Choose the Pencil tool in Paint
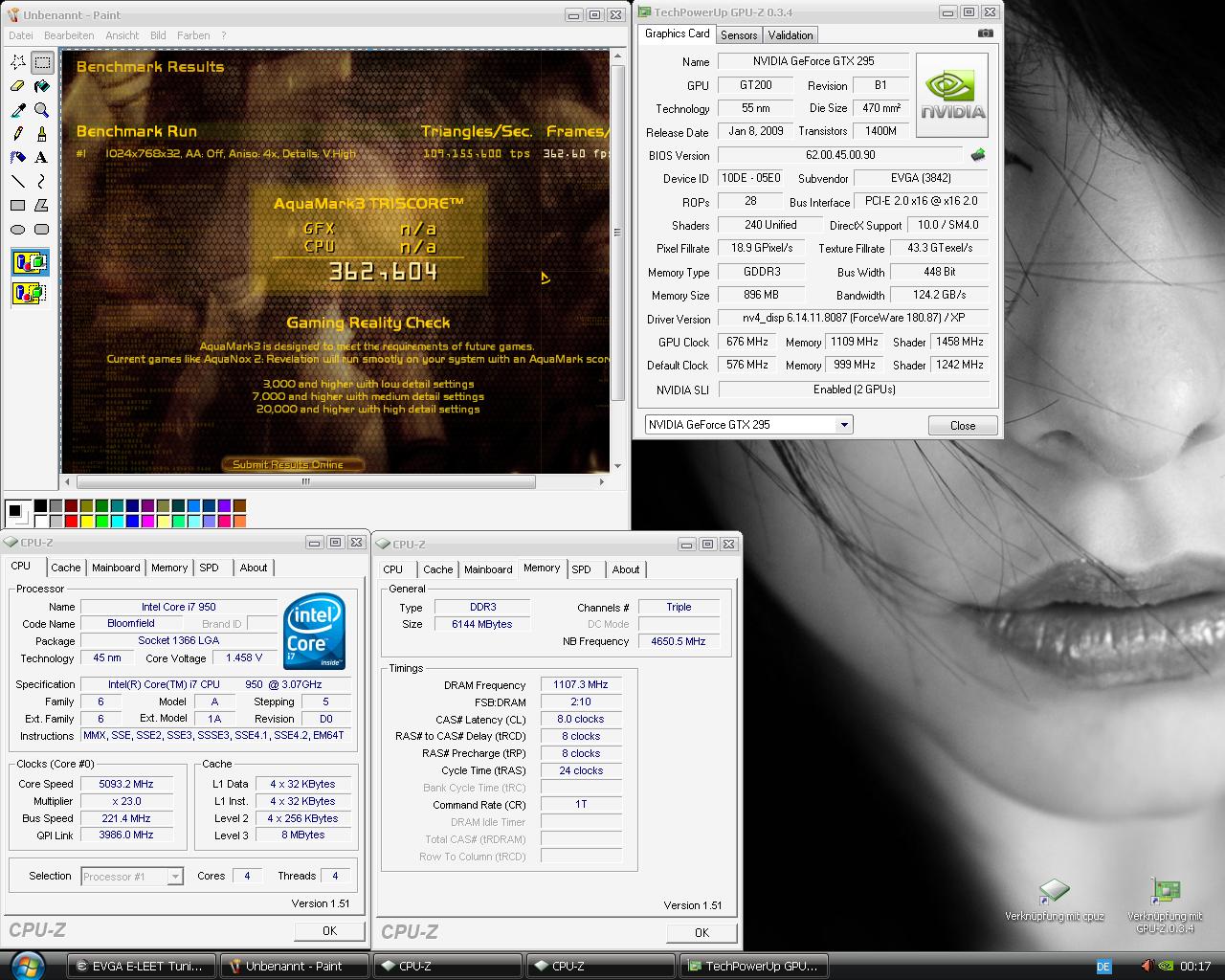 coord(18,134)
